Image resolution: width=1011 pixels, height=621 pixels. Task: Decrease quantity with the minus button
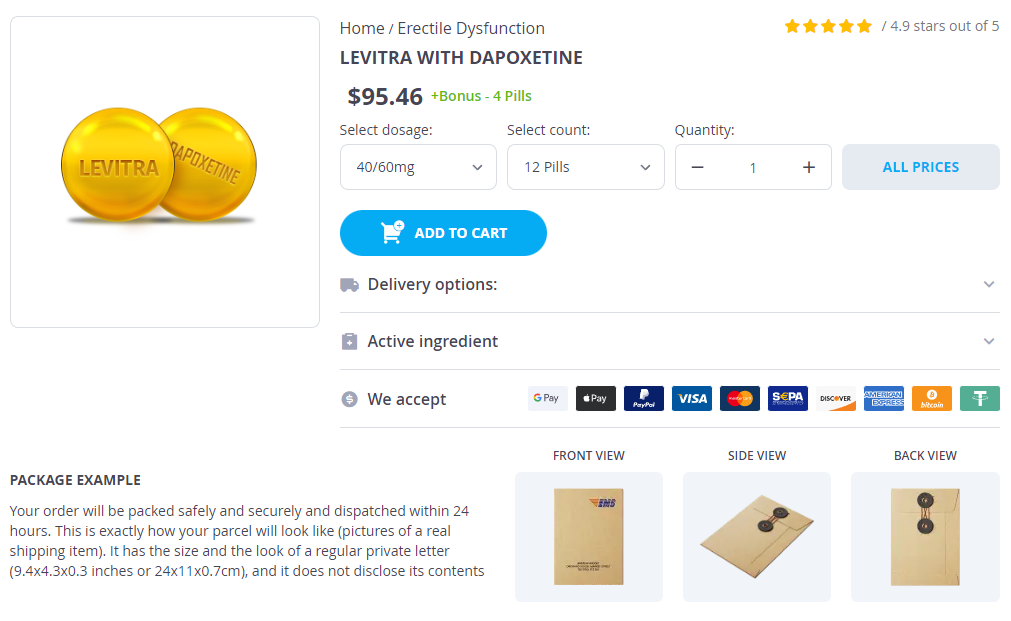pos(698,167)
